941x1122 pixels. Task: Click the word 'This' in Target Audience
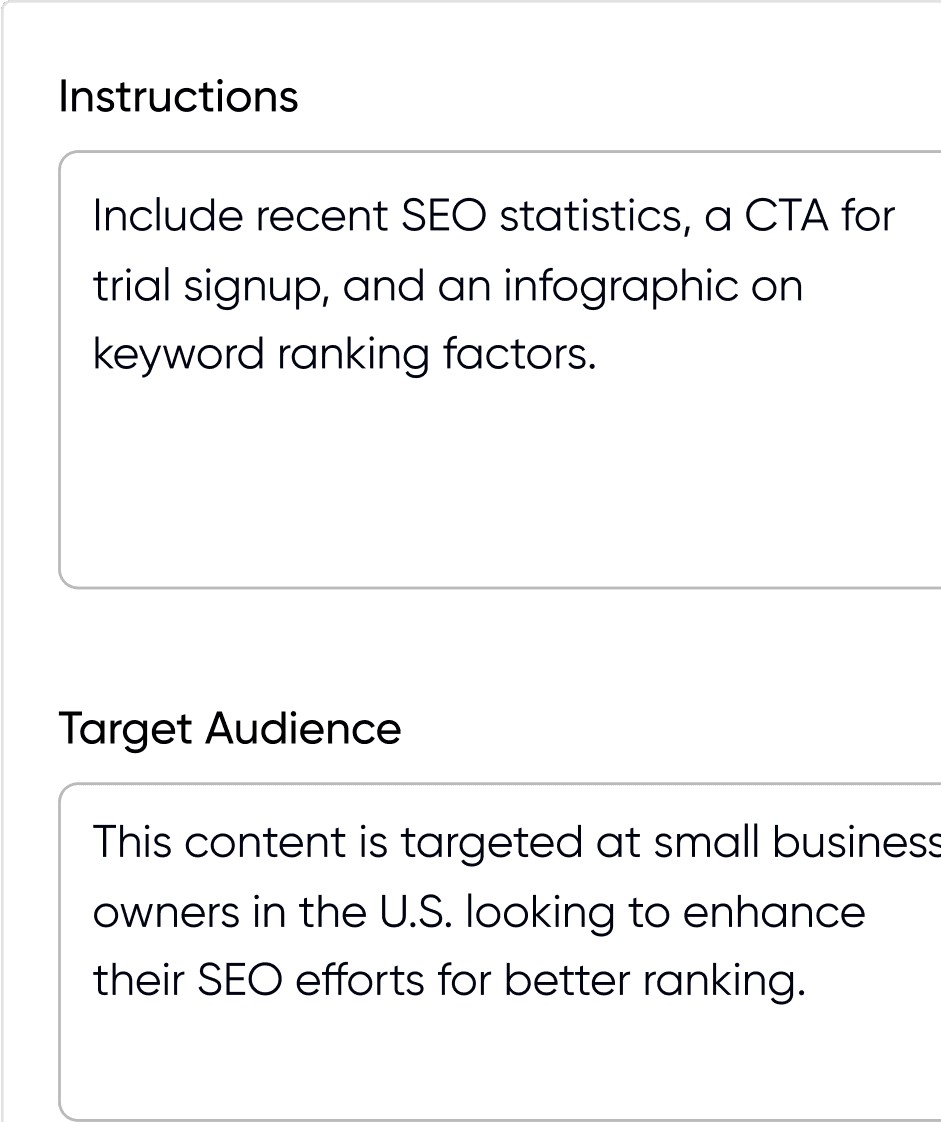click(131, 843)
